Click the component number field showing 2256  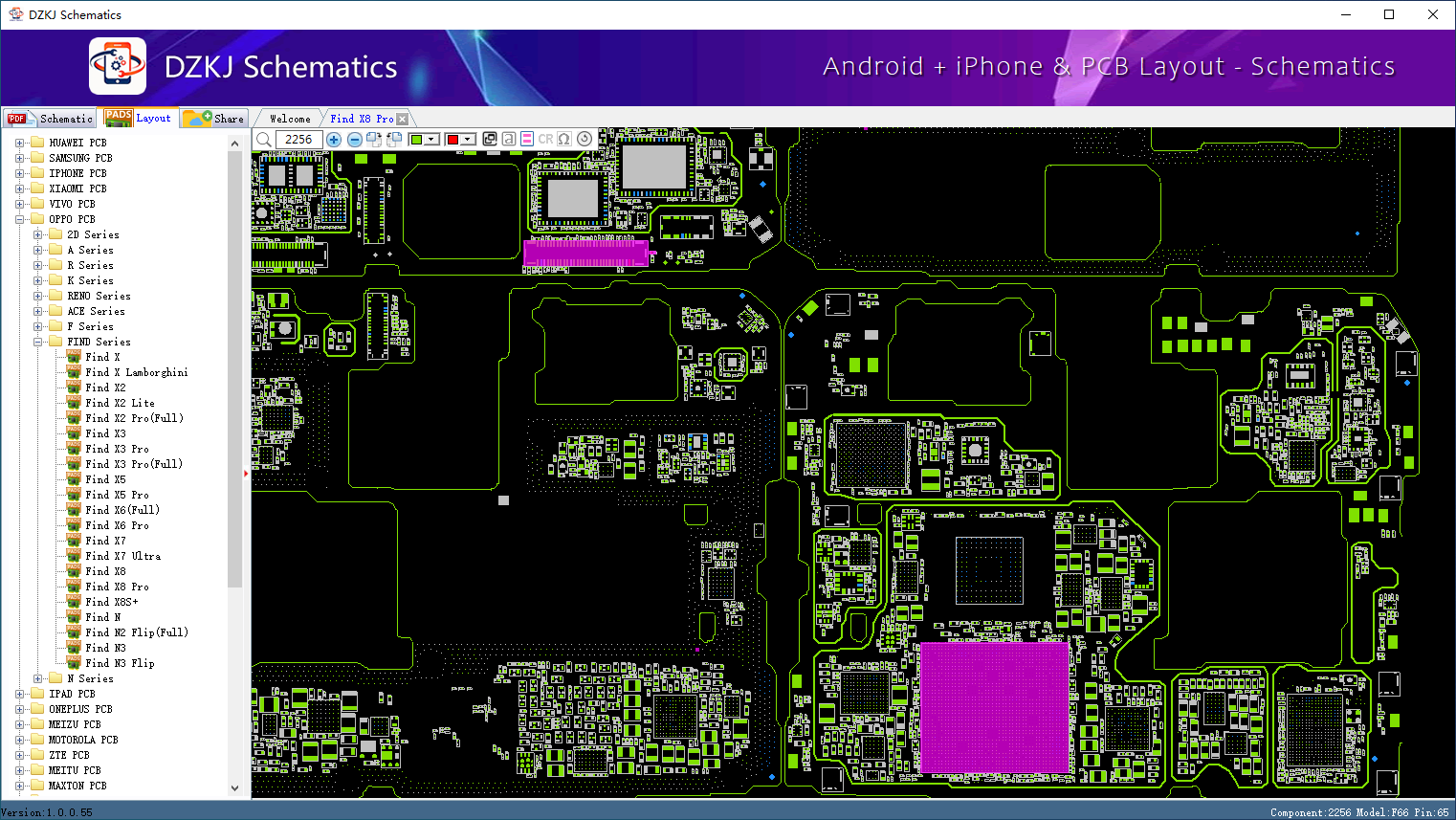click(299, 140)
